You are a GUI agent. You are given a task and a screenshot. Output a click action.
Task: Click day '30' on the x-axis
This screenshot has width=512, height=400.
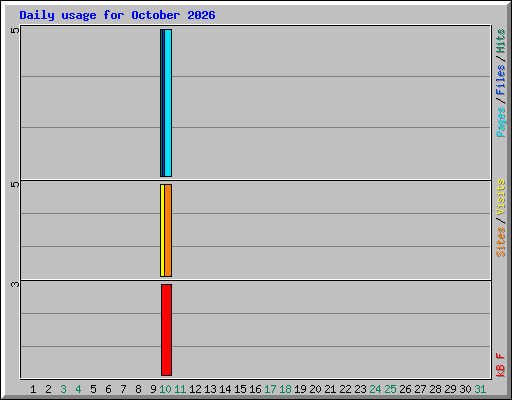pos(465,389)
